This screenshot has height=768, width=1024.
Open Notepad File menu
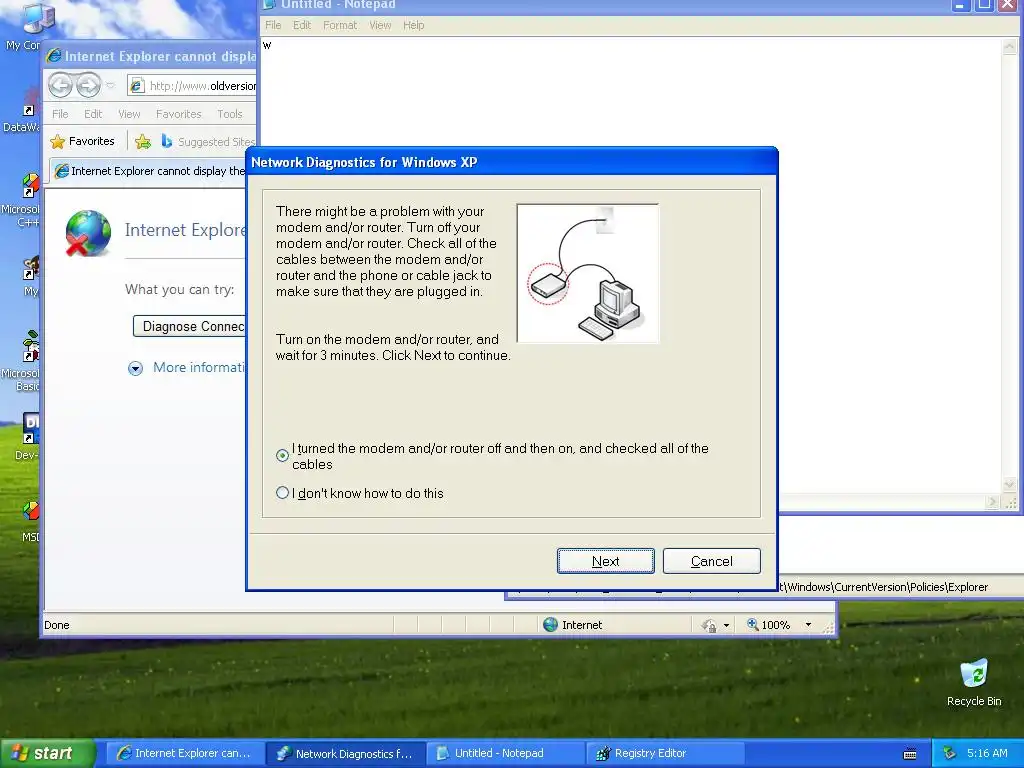pyautogui.click(x=273, y=25)
